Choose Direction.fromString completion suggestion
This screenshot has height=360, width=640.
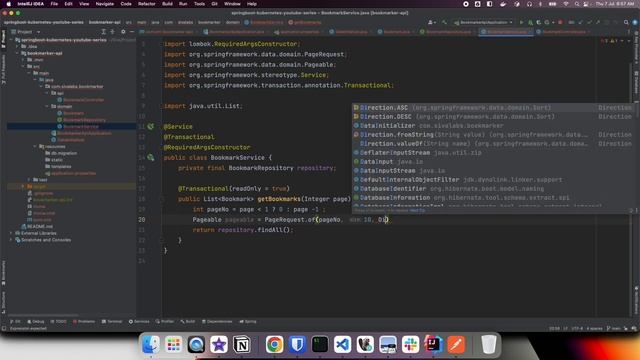point(493,135)
